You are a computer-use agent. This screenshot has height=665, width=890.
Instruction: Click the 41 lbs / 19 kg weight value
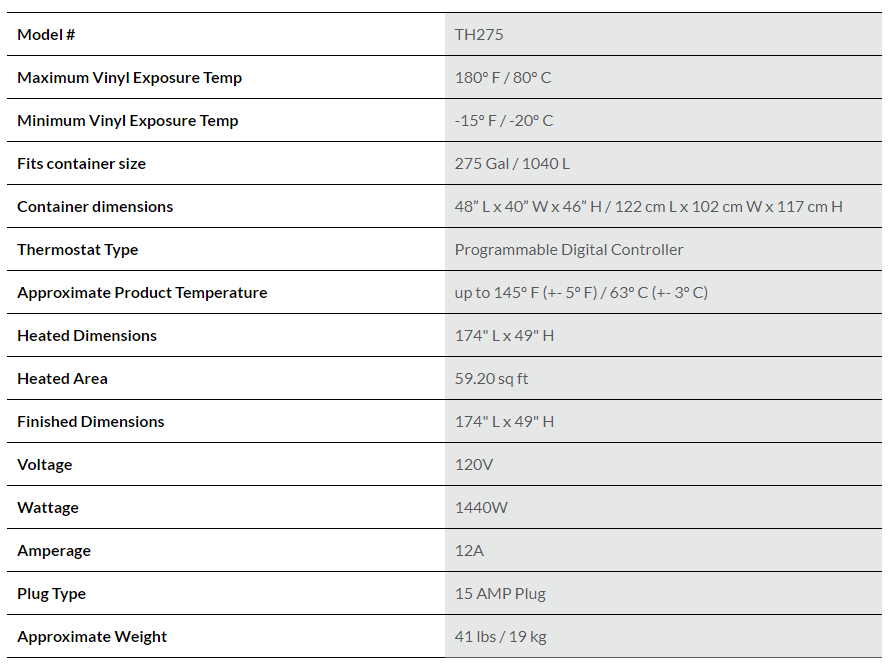click(500, 637)
